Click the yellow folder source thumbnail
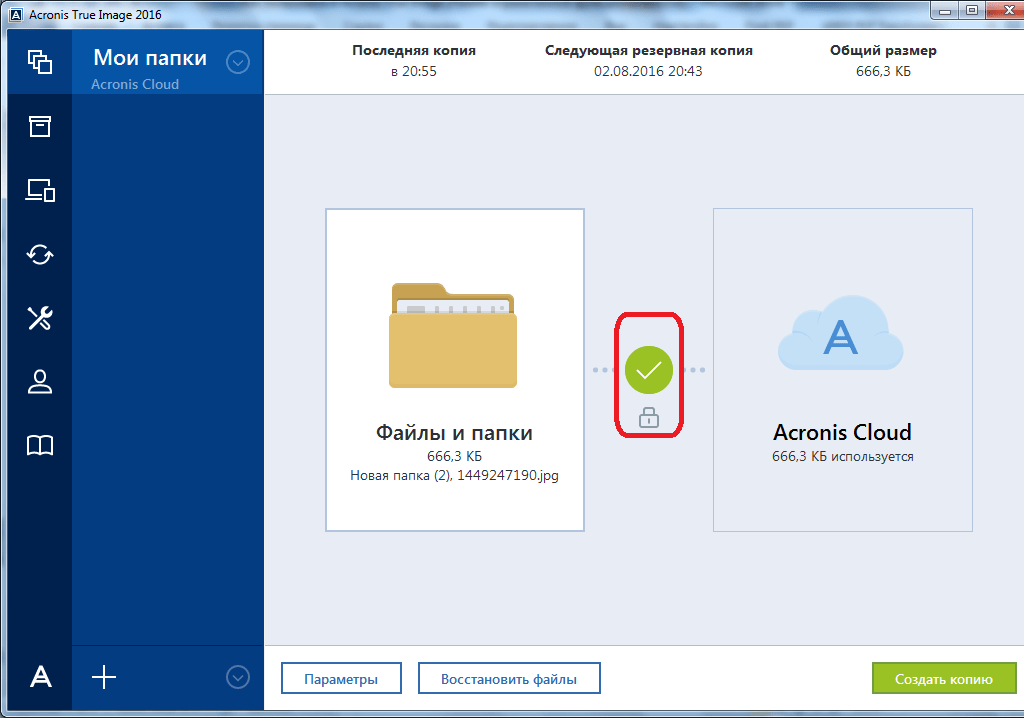Image resolution: width=1024 pixels, height=718 pixels. (x=453, y=336)
